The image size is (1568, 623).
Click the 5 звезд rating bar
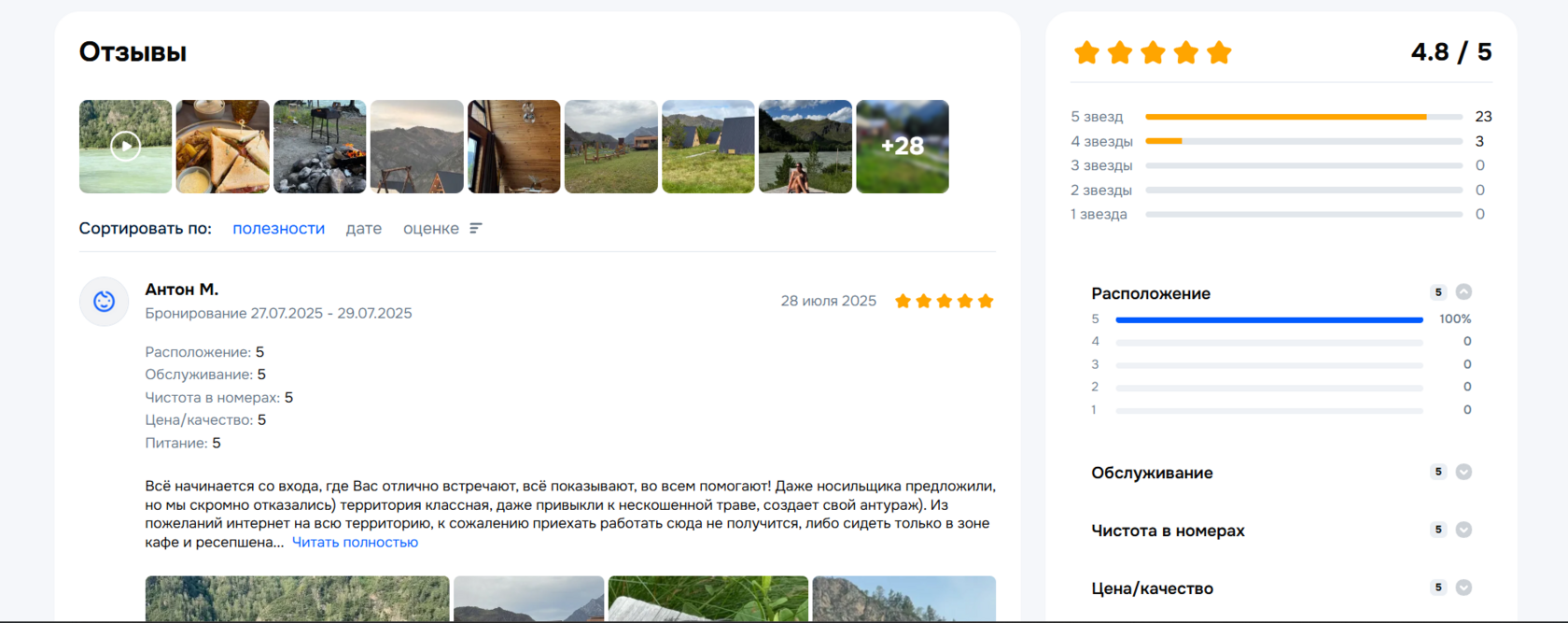(1304, 117)
